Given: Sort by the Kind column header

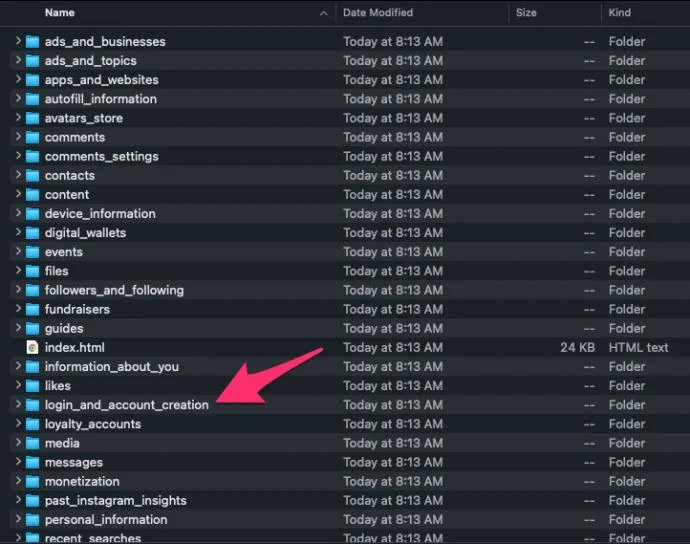Looking at the screenshot, I should (620, 13).
